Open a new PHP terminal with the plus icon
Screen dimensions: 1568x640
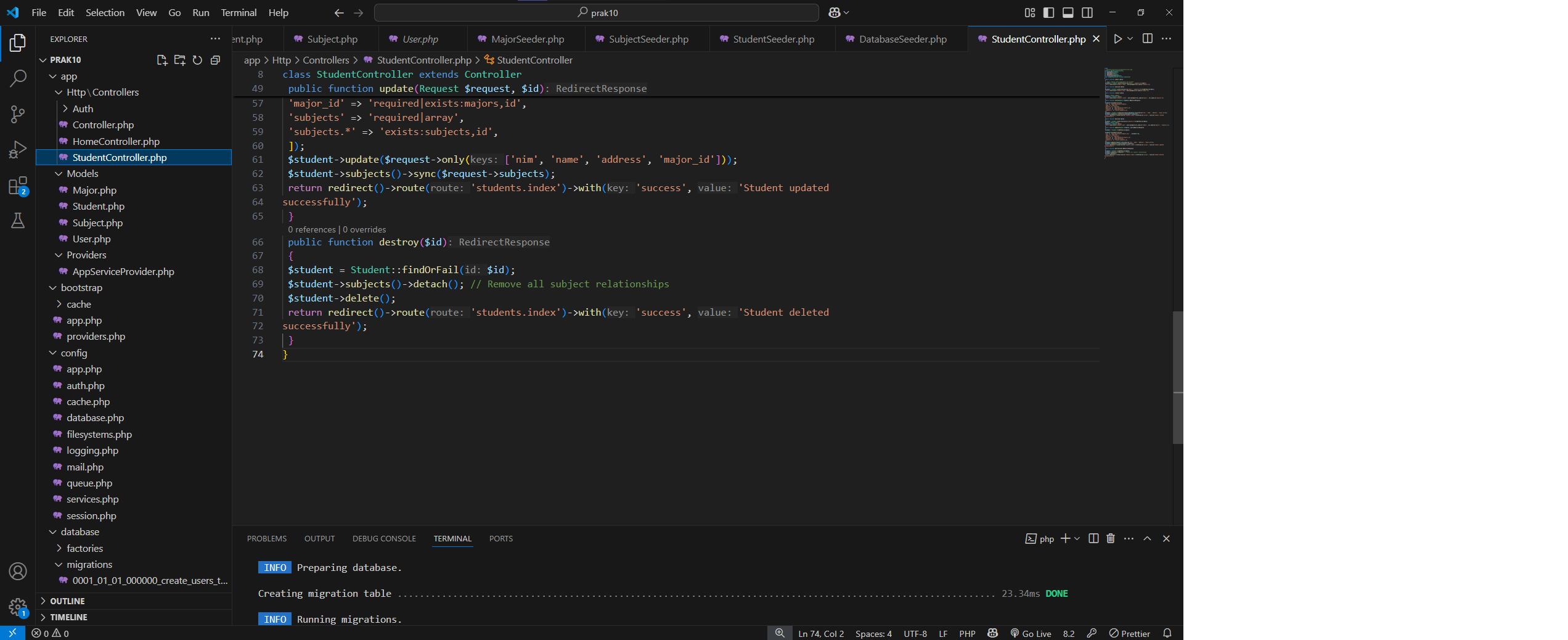[x=1065, y=538]
